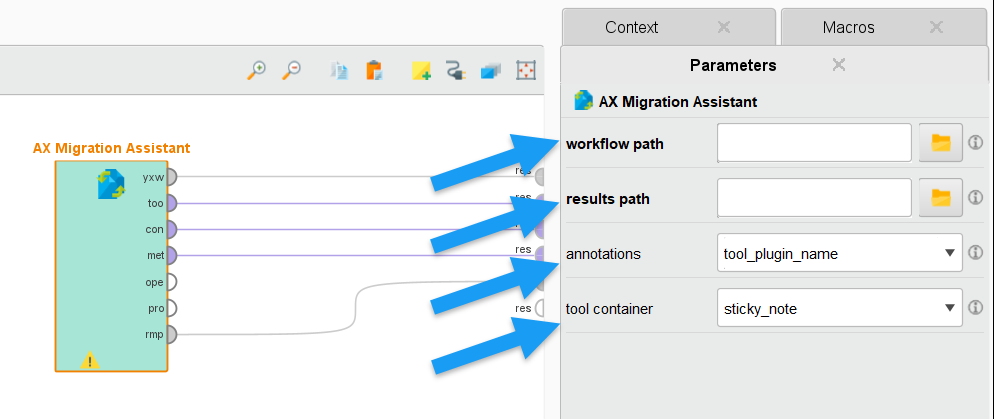The width and height of the screenshot is (994, 419).
Task: Click the results path text field
Action: tap(813, 198)
